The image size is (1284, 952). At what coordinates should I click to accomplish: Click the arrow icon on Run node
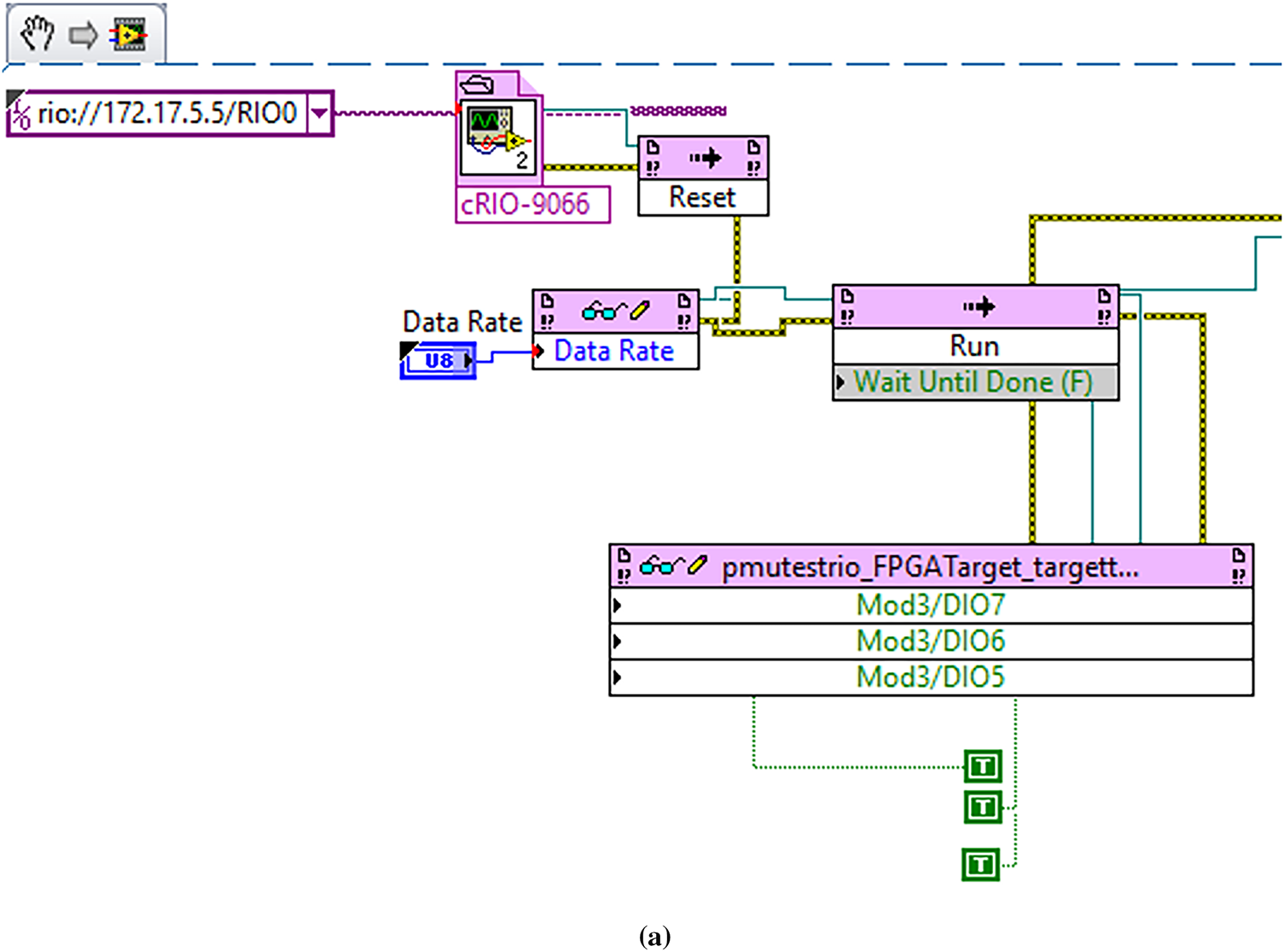coord(977,306)
